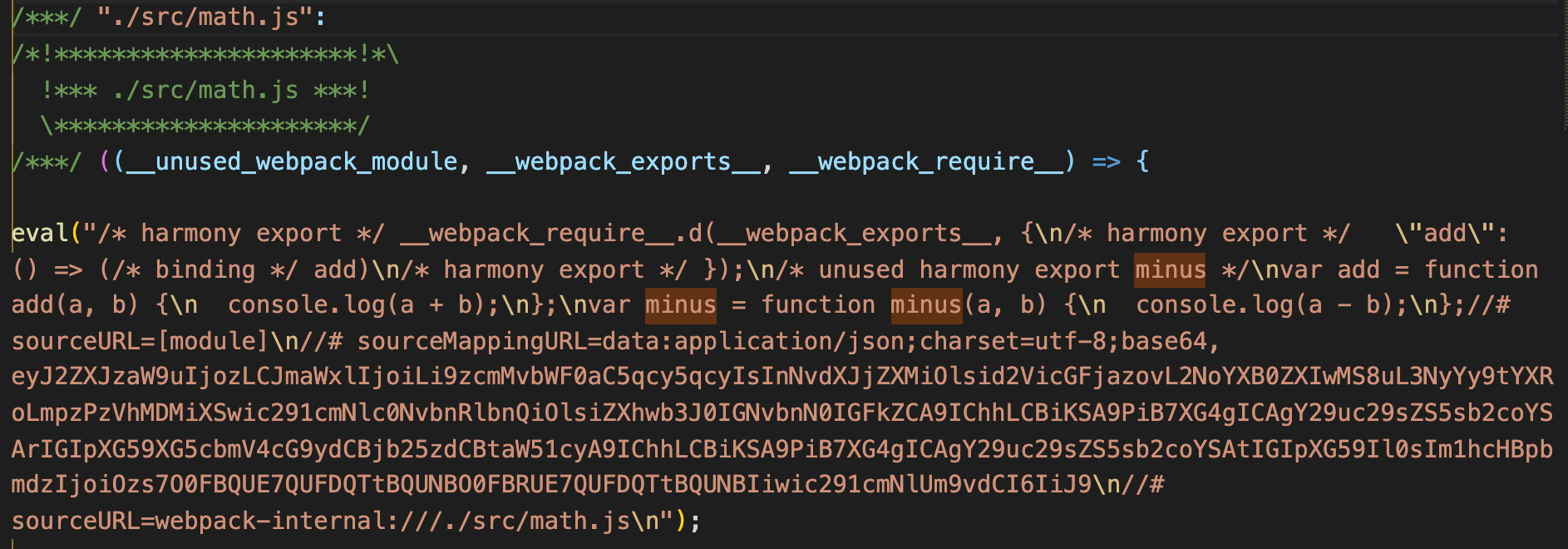Click the eval keyword at line start
The image size is (1568, 549).
point(40,233)
